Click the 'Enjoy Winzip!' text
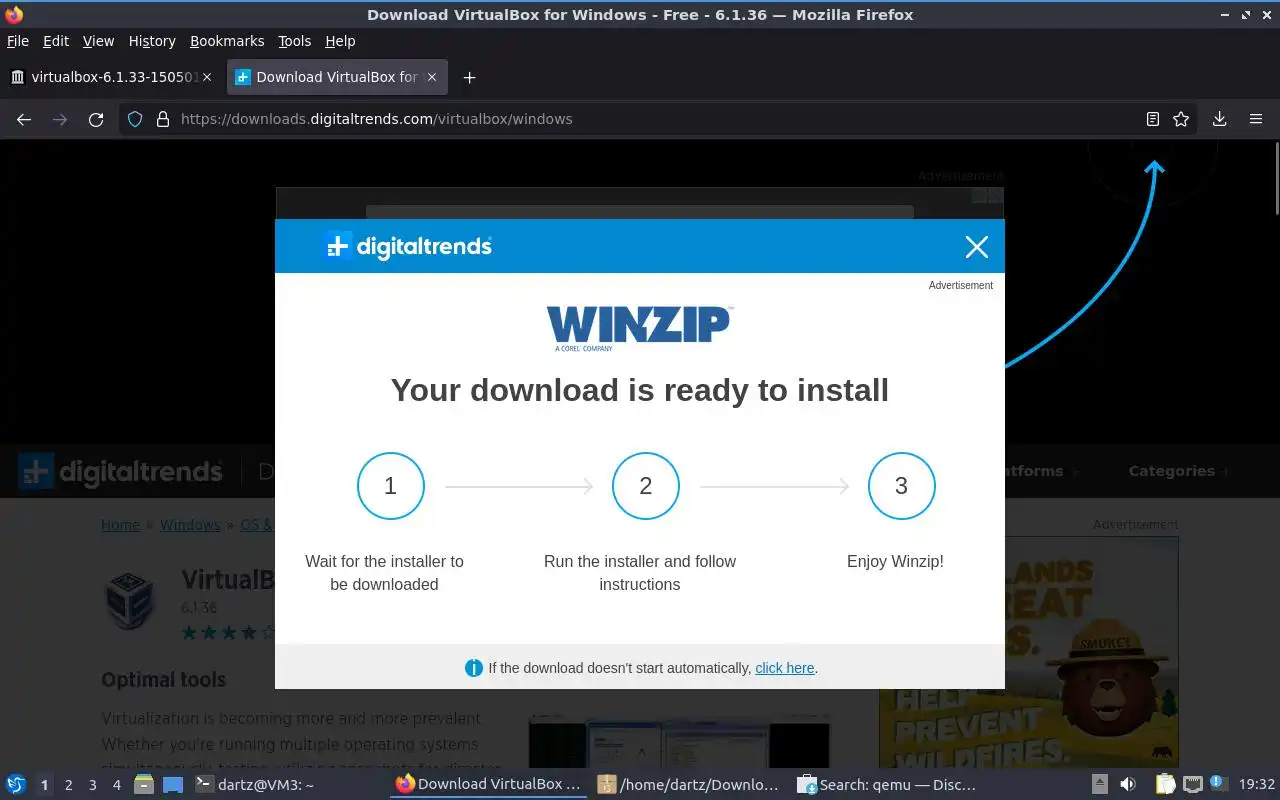This screenshot has height=800, width=1280. tap(895, 561)
